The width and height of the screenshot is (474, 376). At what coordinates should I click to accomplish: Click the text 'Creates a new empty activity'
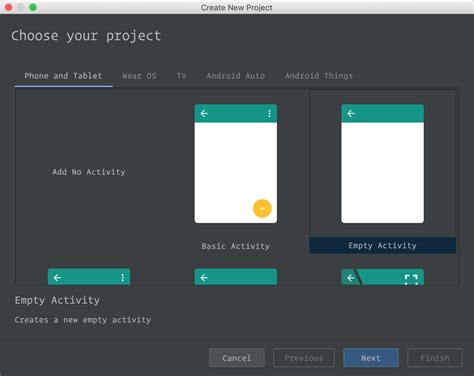pyautogui.click(x=83, y=320)
